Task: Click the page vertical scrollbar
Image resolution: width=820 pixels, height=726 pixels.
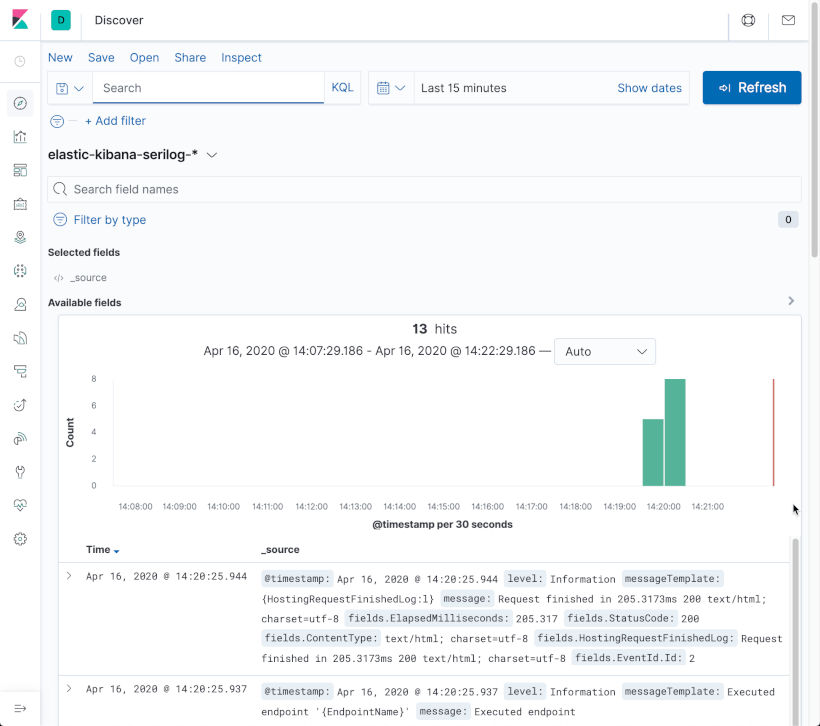Action: (814, 131)
